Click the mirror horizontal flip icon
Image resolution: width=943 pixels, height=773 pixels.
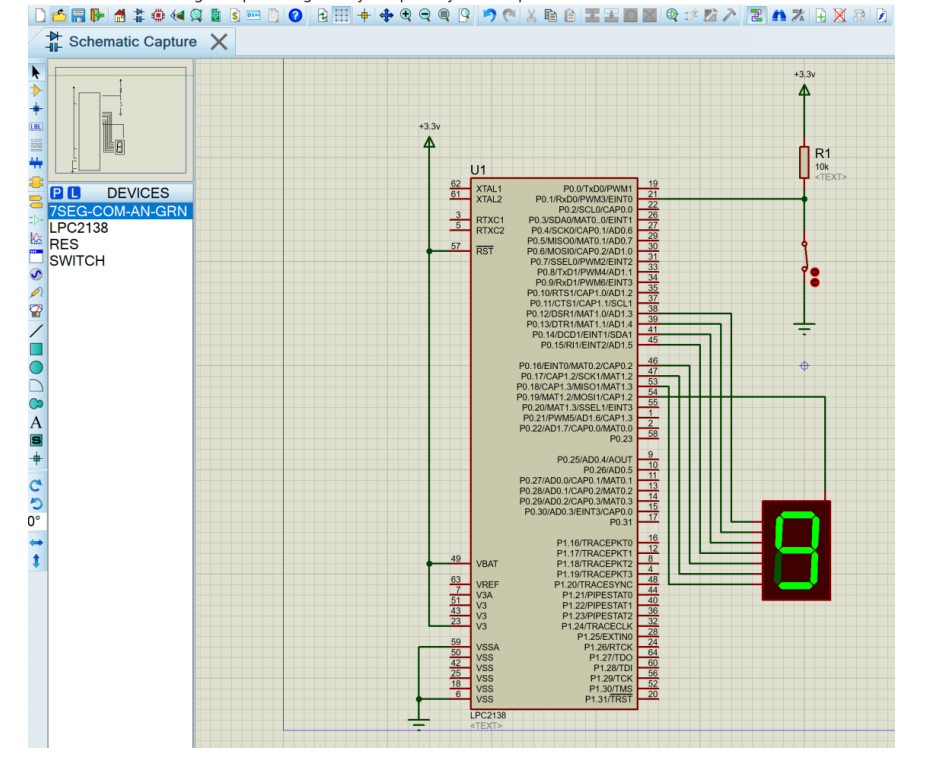click(37, 542)
